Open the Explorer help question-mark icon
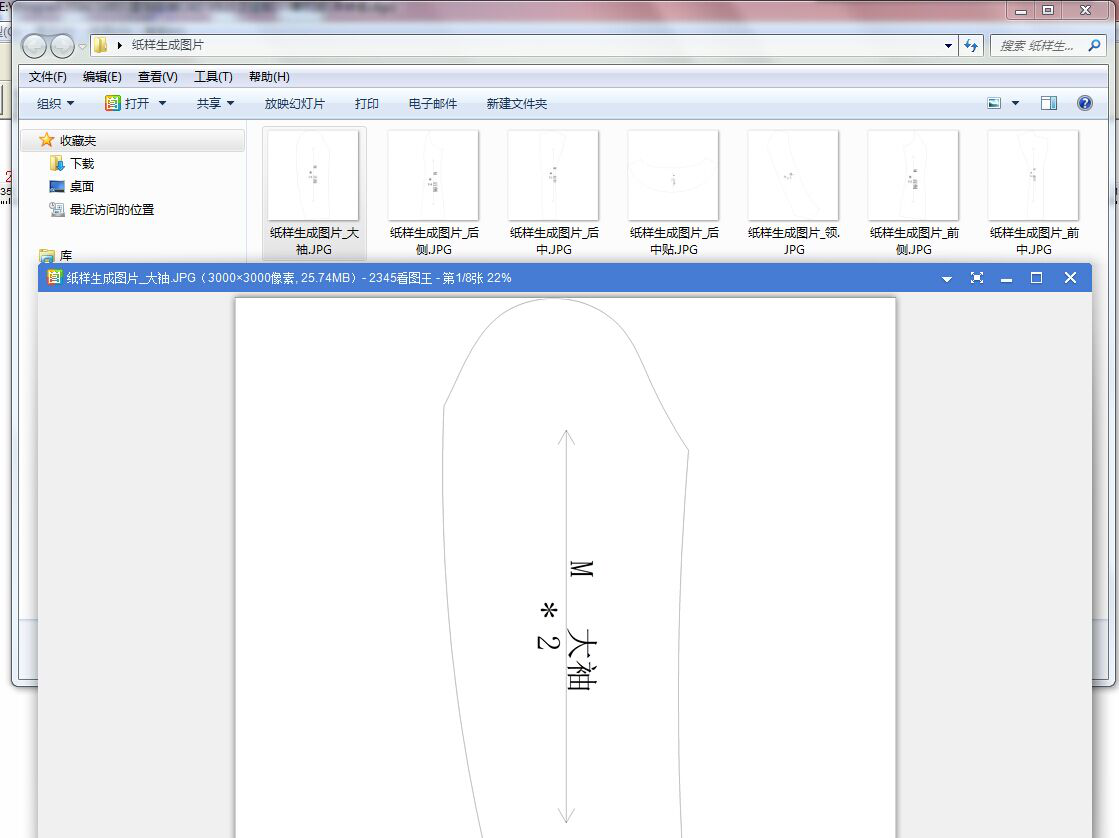 pos(1085,103)
